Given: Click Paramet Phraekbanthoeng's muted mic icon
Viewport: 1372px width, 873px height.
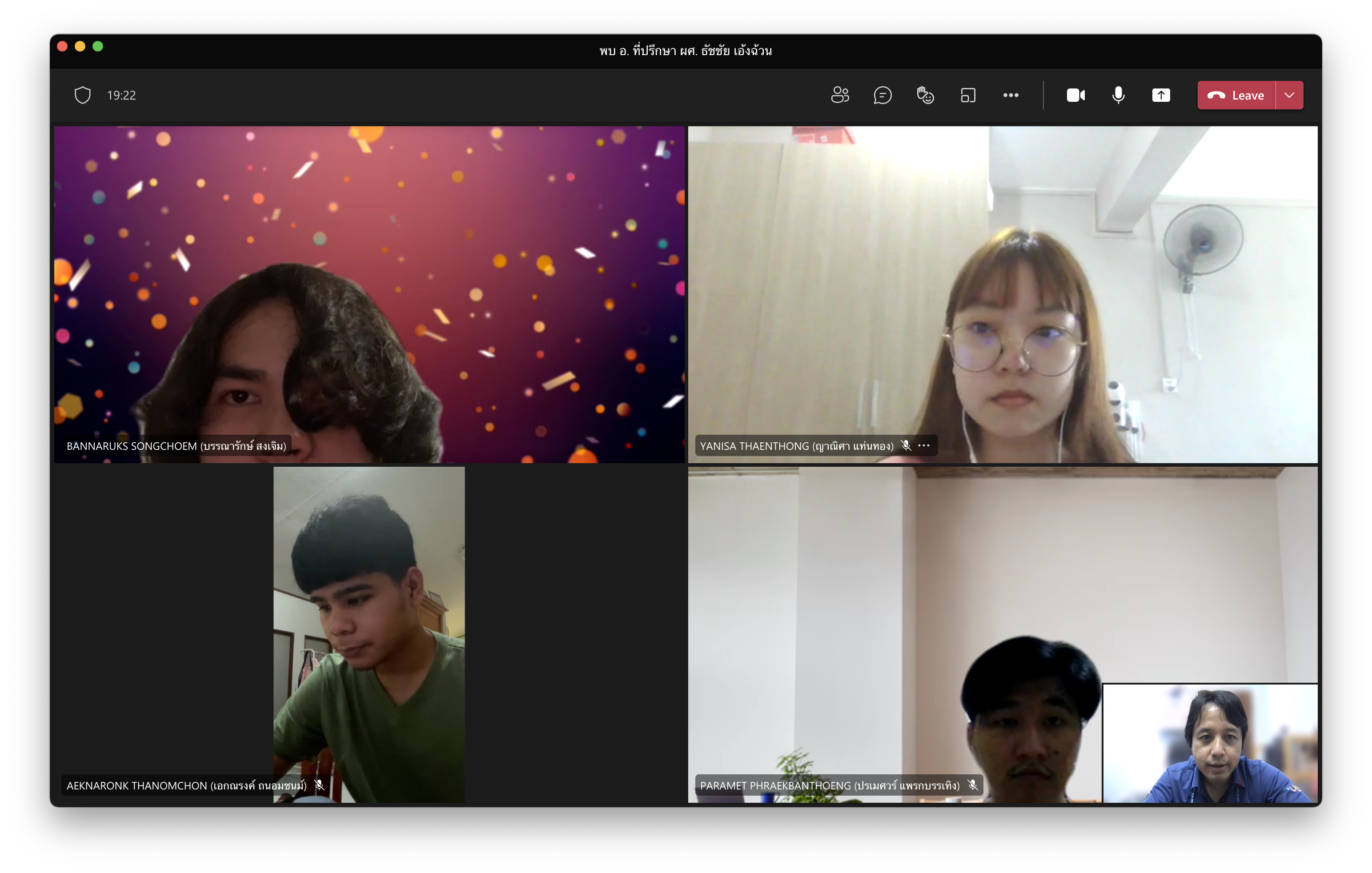Looking at the screenshot, I should (973, 785).
